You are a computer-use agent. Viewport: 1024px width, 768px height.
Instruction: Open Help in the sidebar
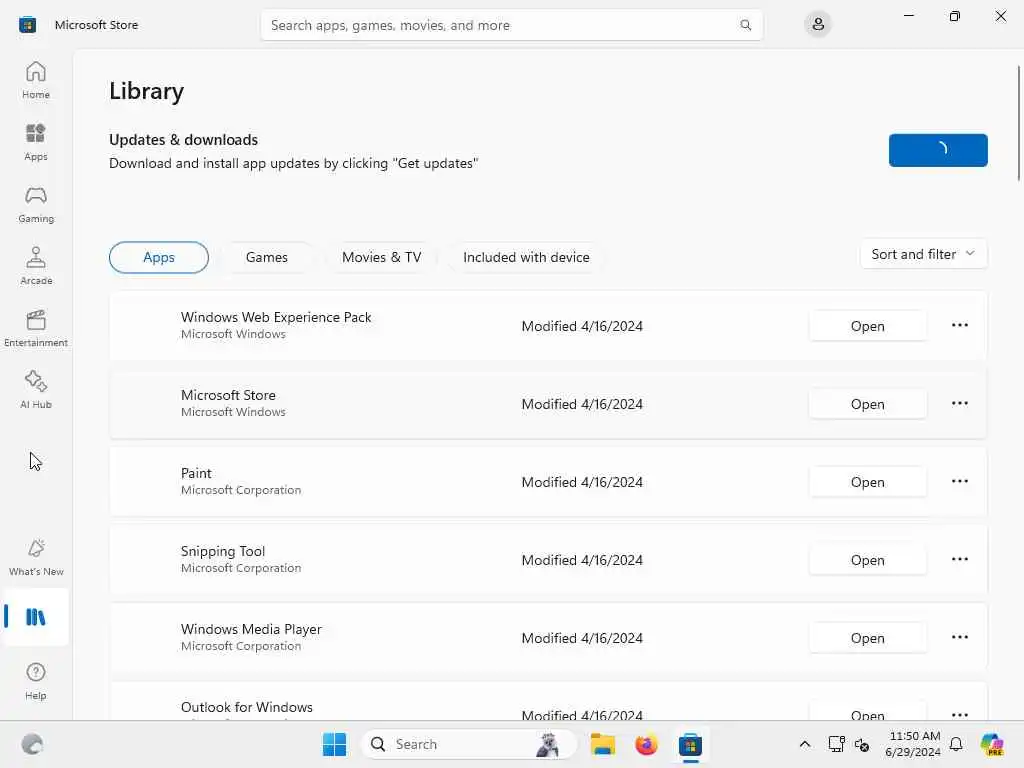click(x=36, y=681)
